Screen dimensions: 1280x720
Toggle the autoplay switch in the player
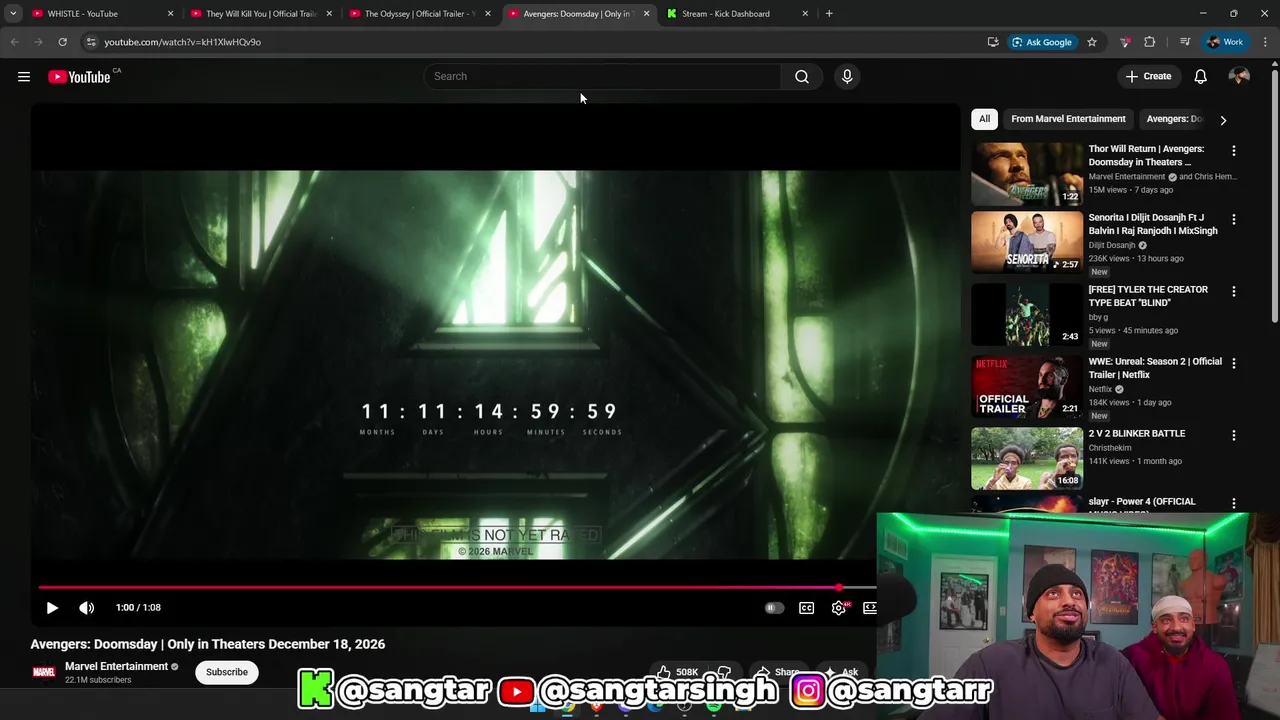(774, 607)
